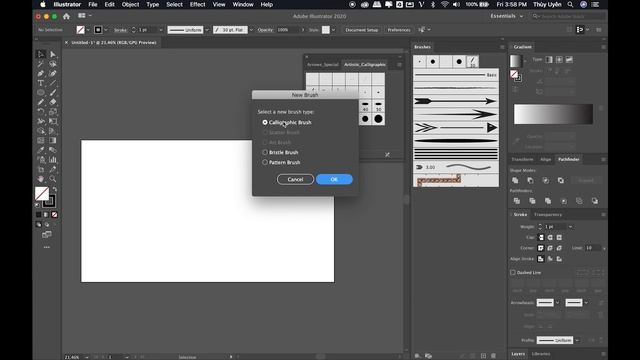The width and height of the screenshot is (640, 360).
Task: Switch to the Transparency tab
Action: pos(548,214)
